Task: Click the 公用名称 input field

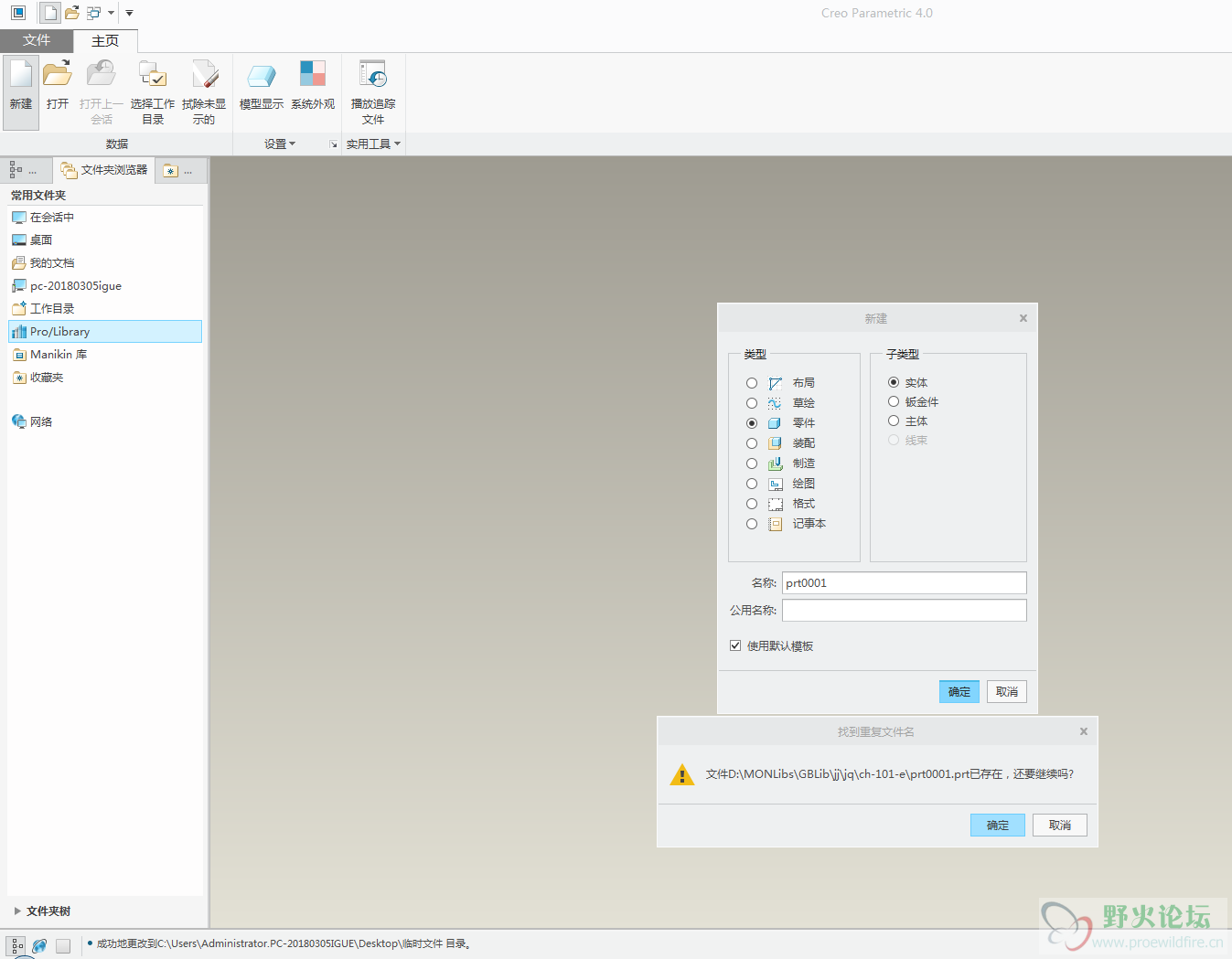Action: [905, 611]
